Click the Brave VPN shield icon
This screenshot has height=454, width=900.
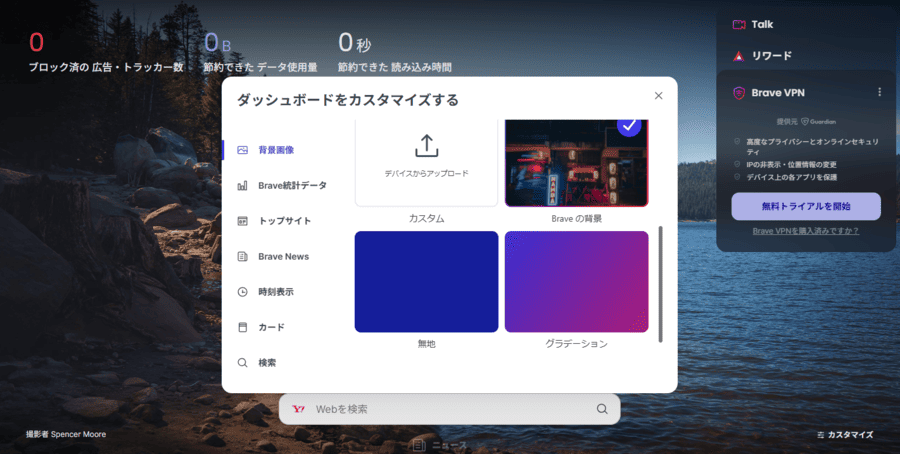click(x=739, y=93)
